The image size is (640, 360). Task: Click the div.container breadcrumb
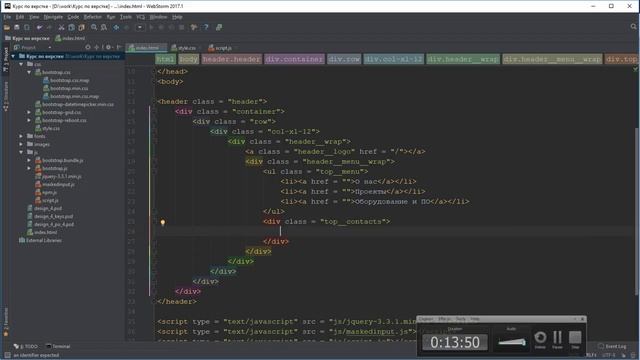[294, 59]
